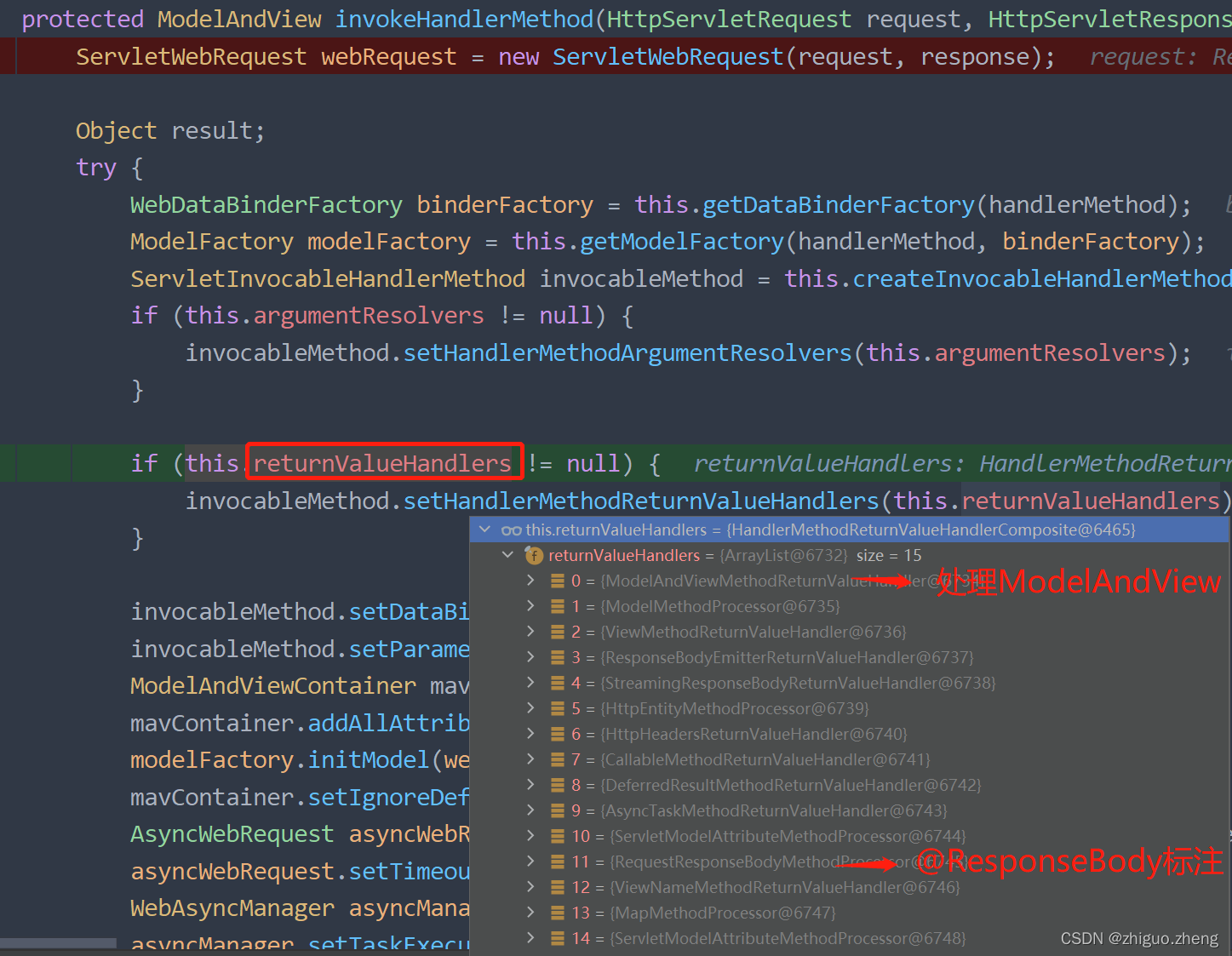Click the list icon of element 9
The height and width of the screenshot is (956, 1232).
click(558, 810)
